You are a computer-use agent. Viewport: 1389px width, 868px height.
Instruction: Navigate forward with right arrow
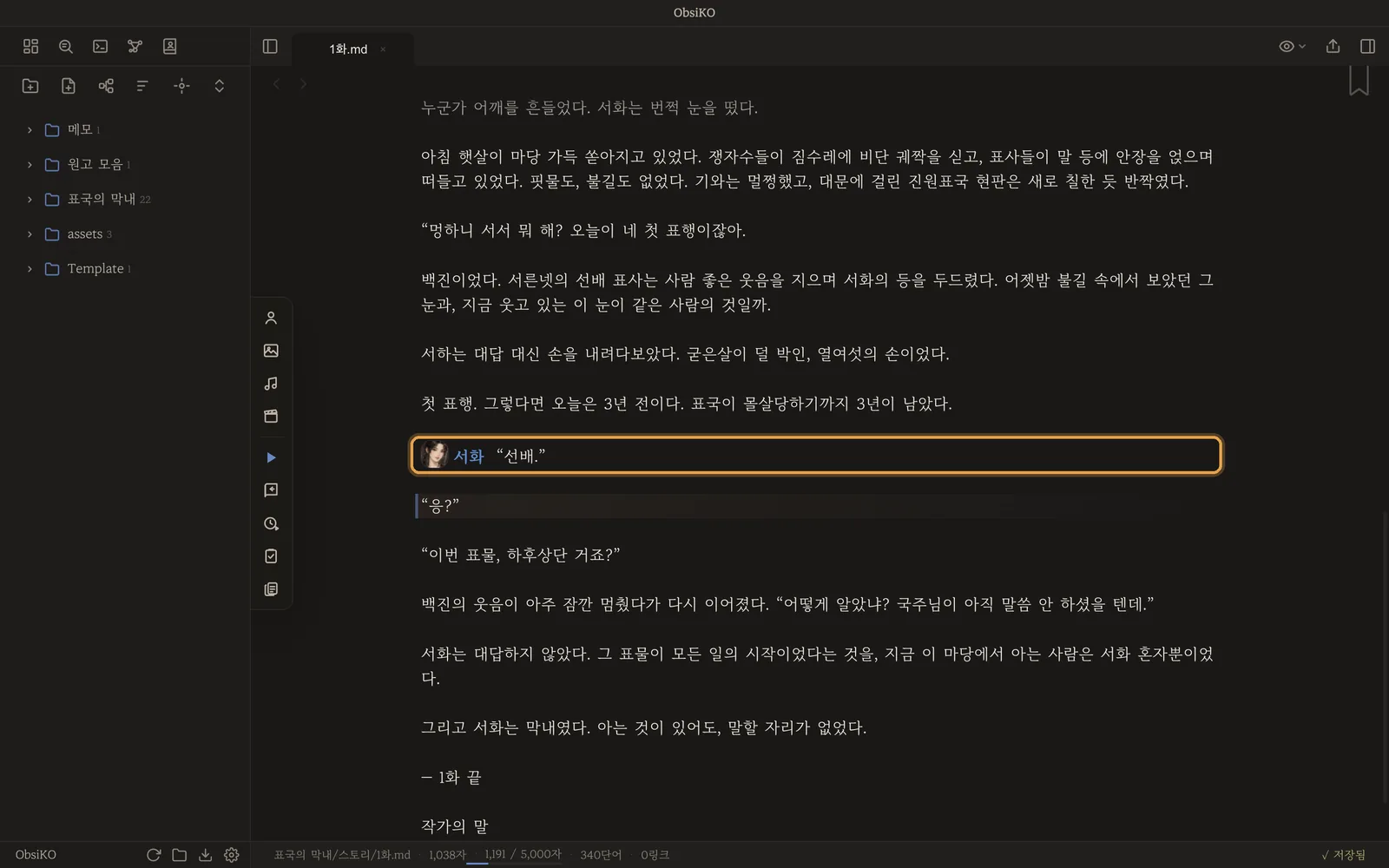[303, 84]
